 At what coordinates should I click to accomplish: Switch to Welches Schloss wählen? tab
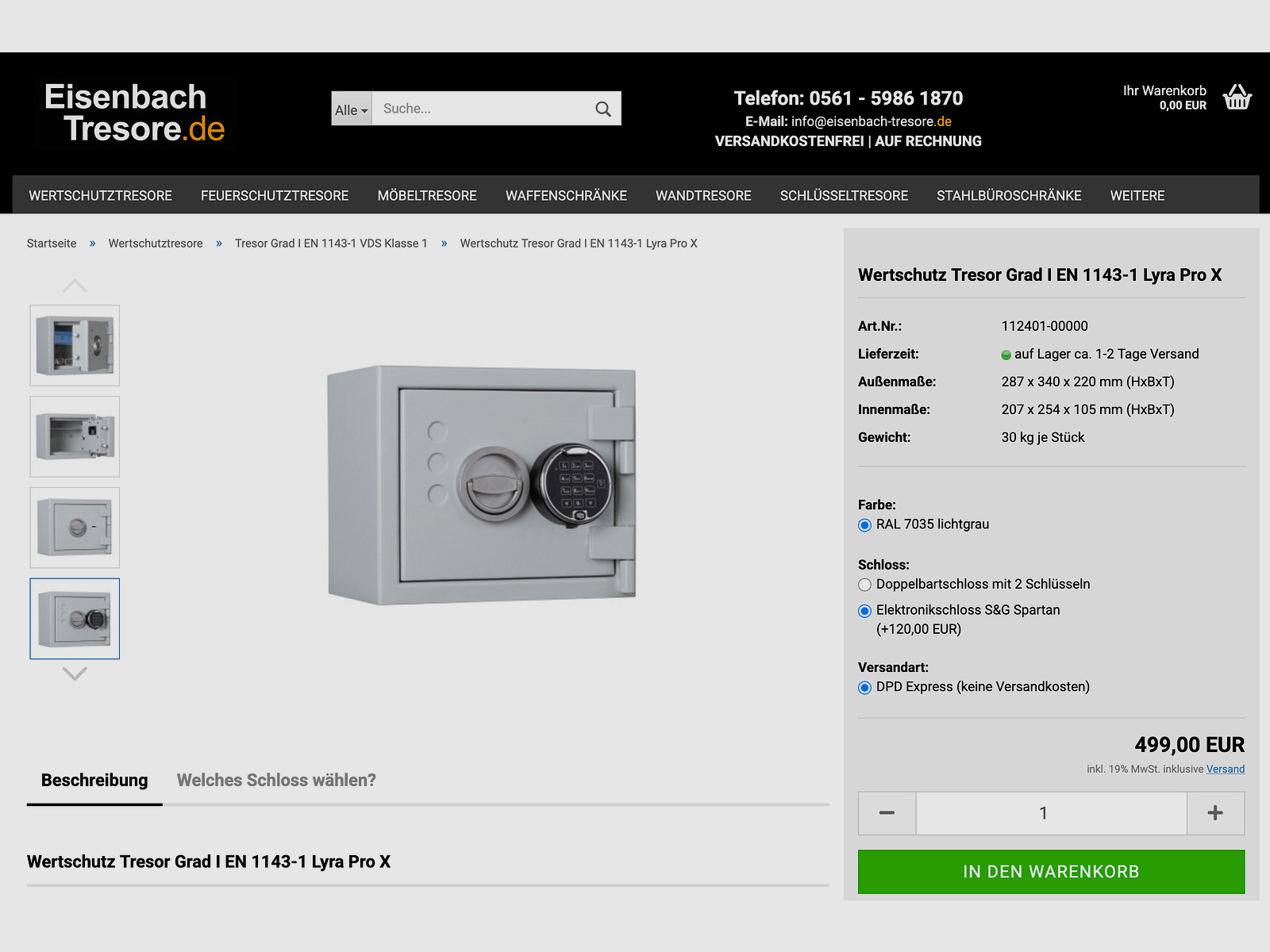(x=276, y=781)
